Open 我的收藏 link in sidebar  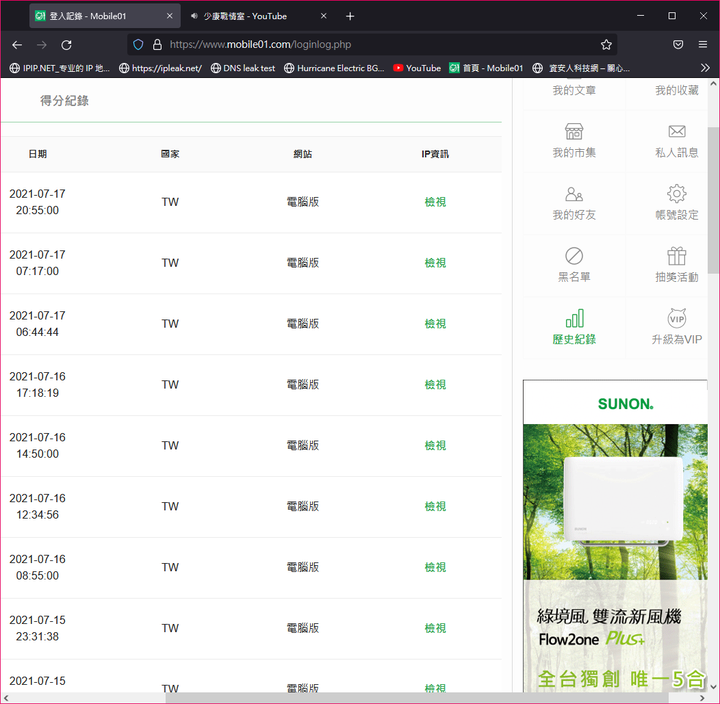click(676, 90)
